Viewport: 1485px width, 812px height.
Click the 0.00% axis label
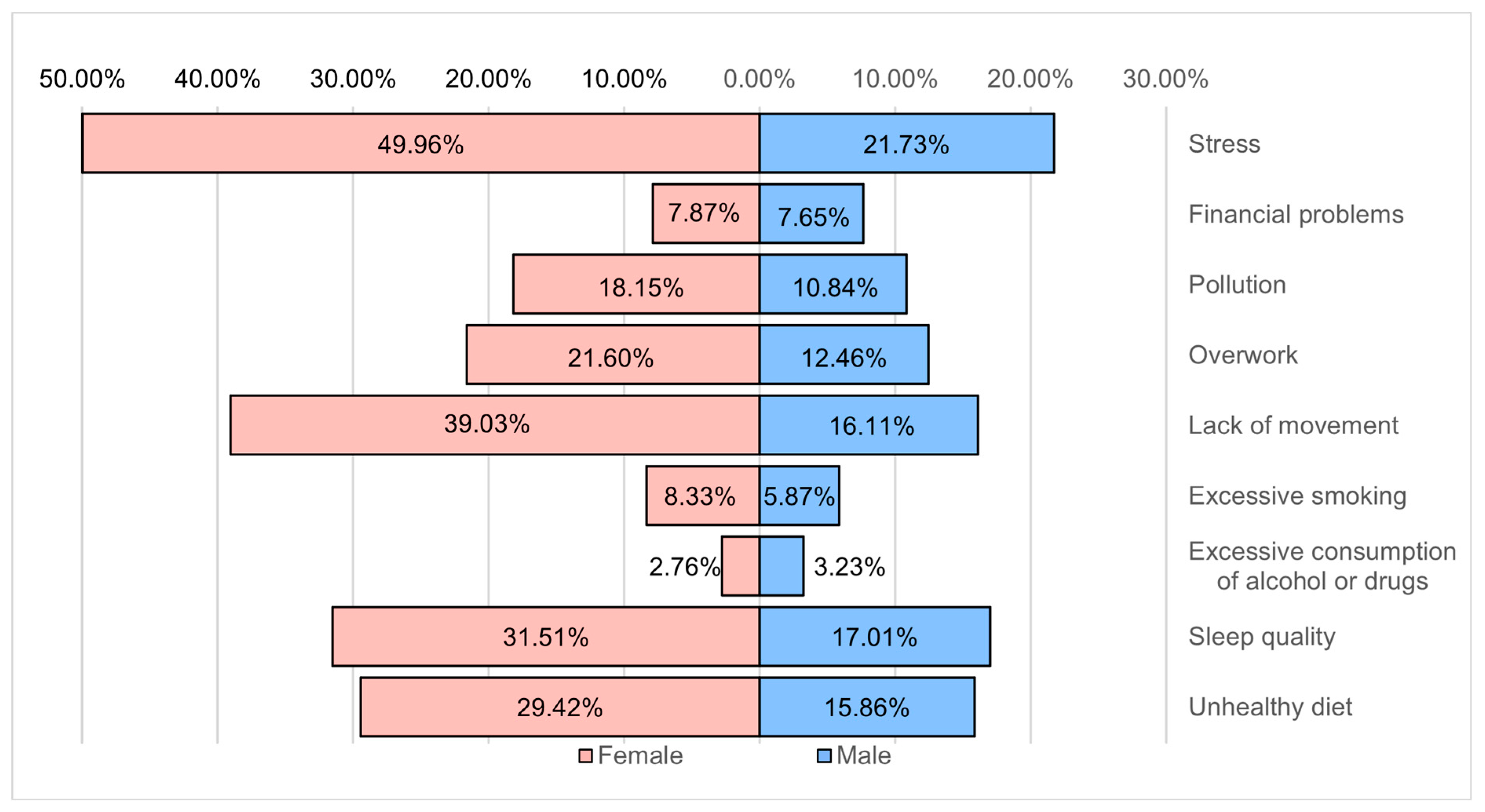tap(759, 79)
